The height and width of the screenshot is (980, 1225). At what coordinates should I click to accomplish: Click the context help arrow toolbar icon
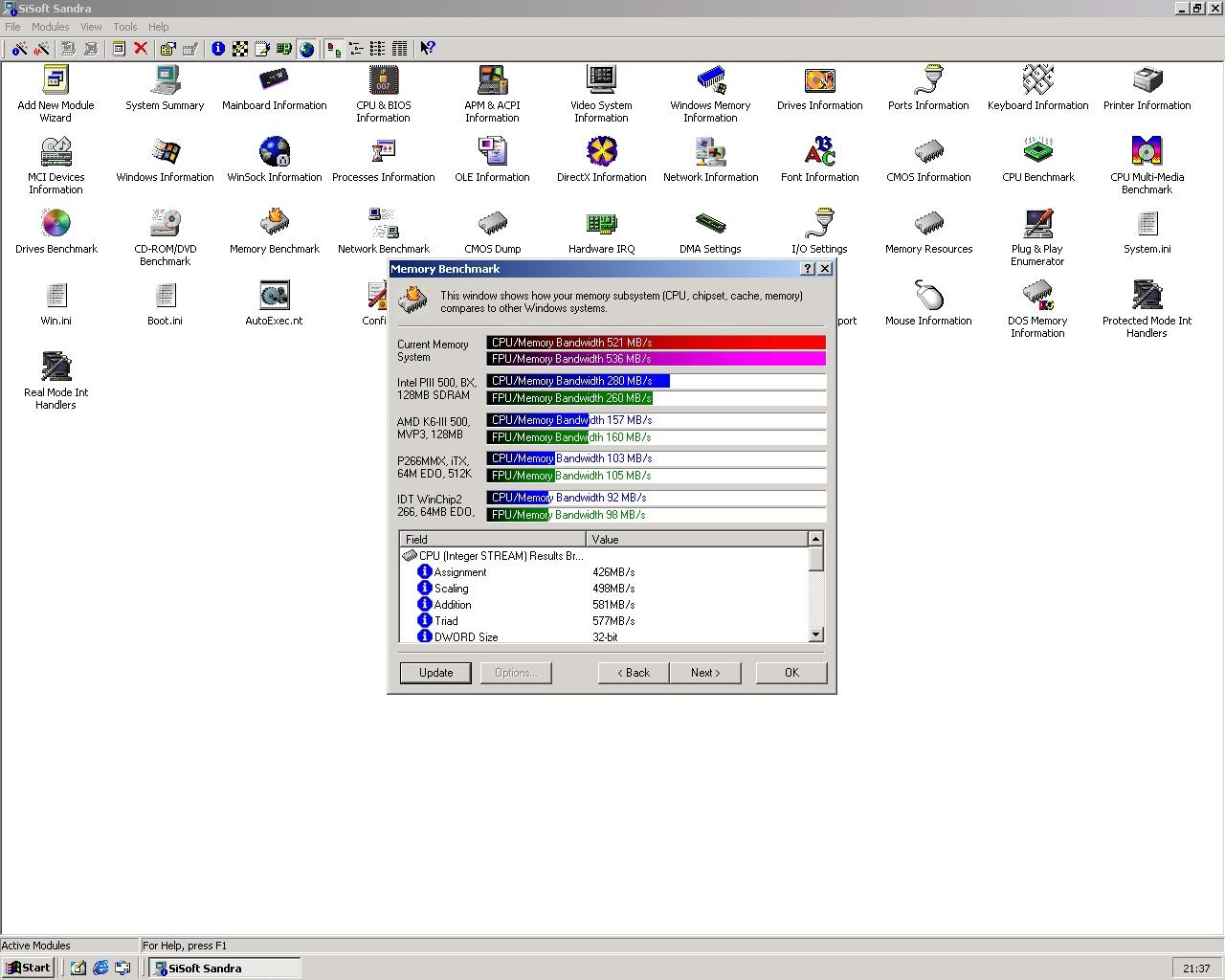tap(428, 48)
